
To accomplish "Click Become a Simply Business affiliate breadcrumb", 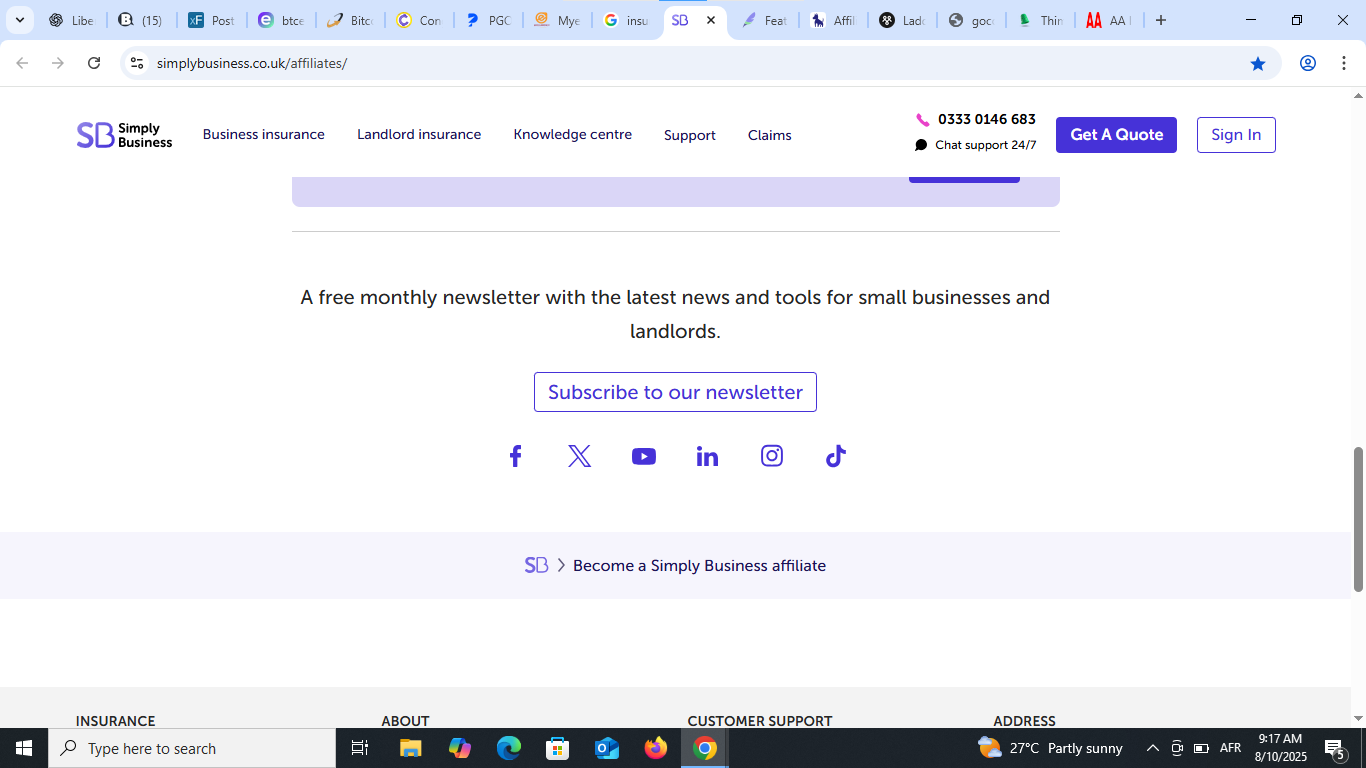I will 699,566.
